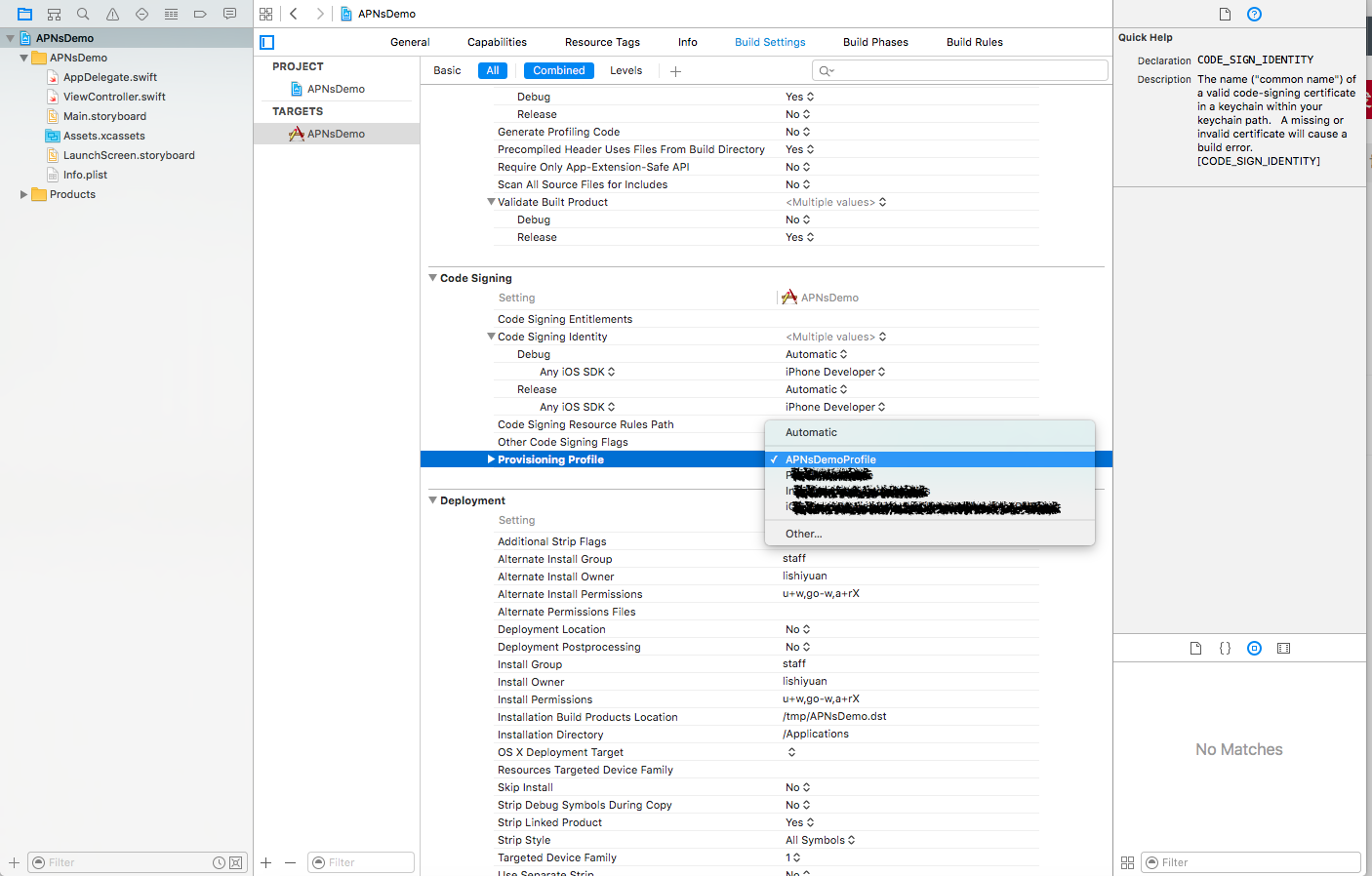Open the Find navigator magnifier icon
The width and height of the screenshot is (1372, 876).
[83, 14]
